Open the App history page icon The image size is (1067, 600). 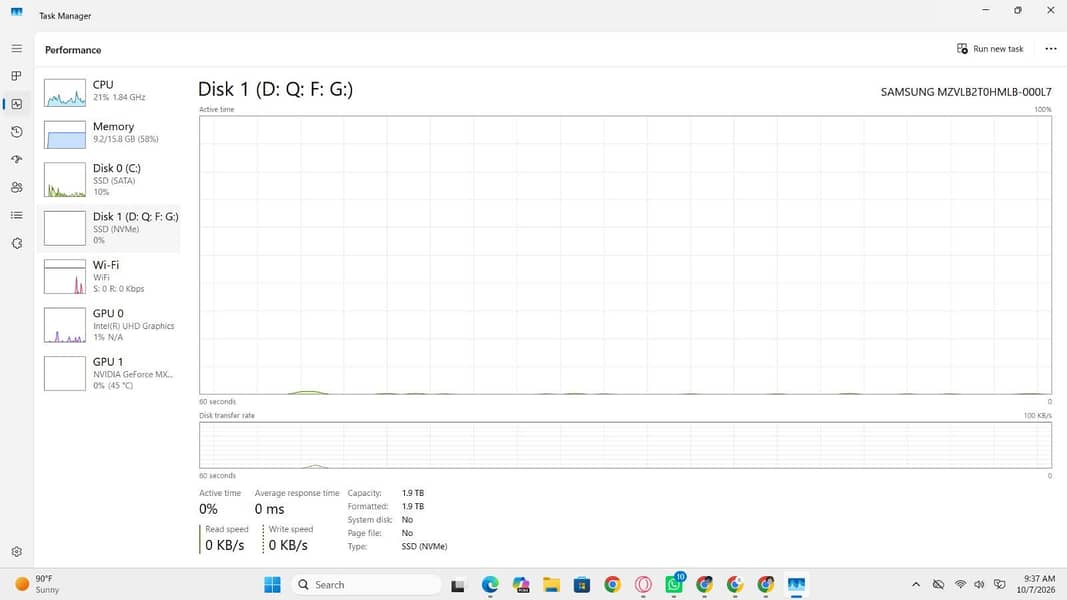16,131
